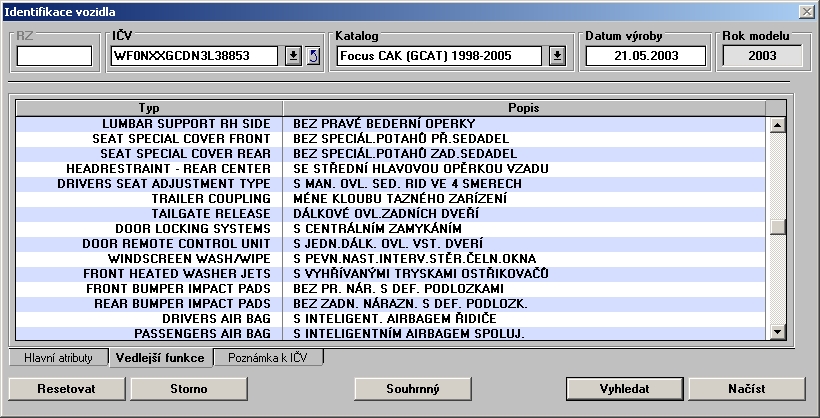
Task: Select the Vedlejší funkce tab
Action: point(161,357)
